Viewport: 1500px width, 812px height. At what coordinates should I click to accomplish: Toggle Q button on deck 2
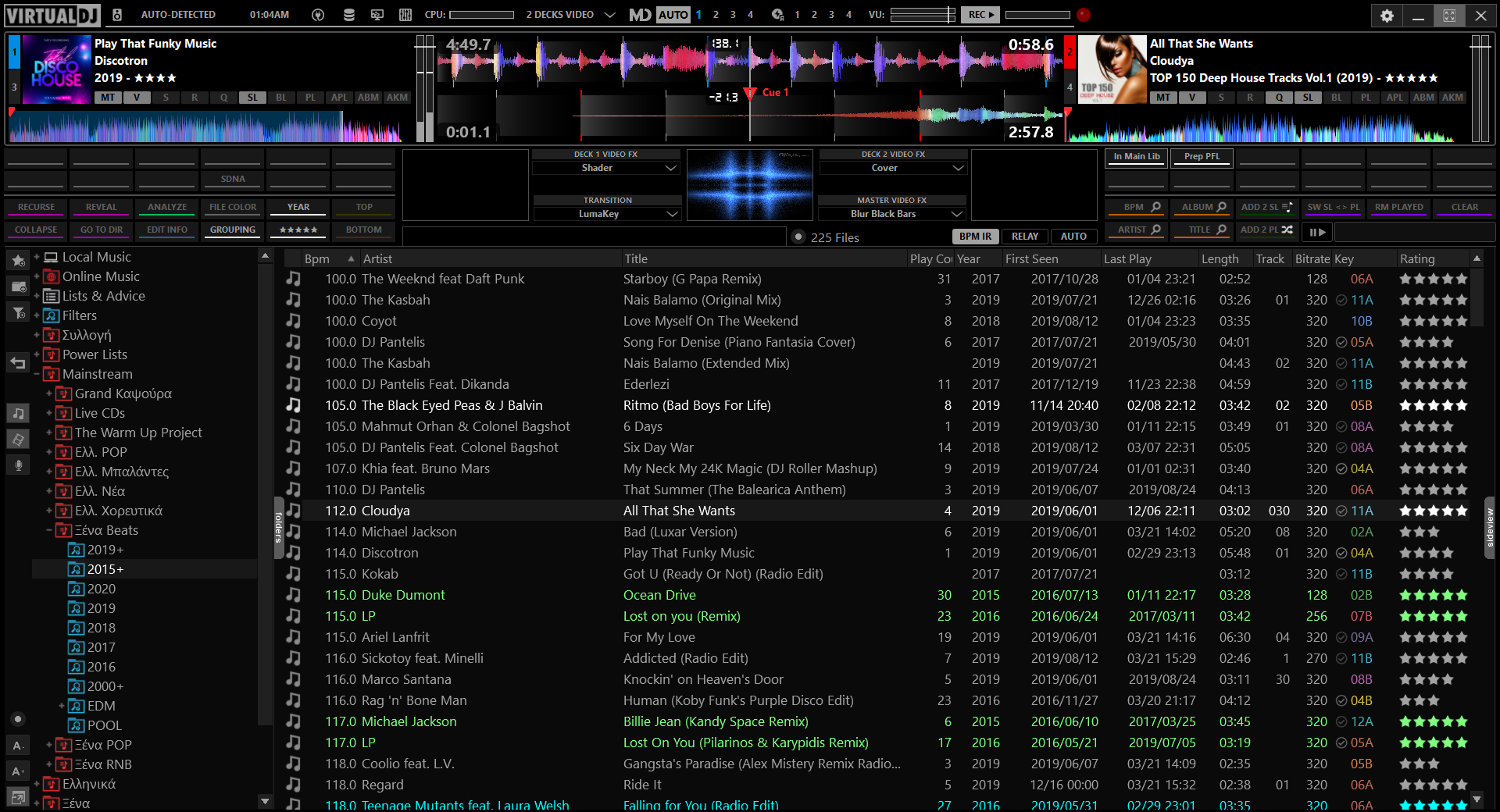click(x=1279, y=98)
